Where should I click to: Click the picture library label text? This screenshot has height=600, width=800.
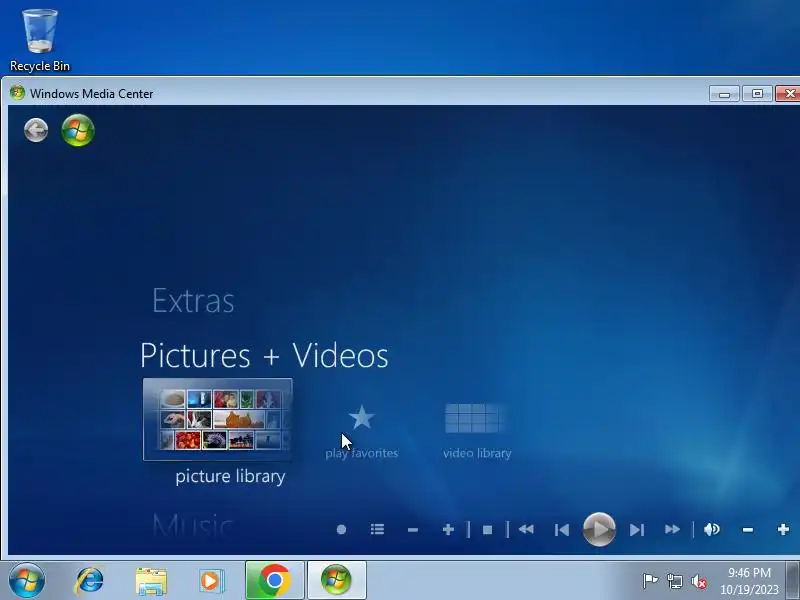pyautogui.click(x=230, y=477)
